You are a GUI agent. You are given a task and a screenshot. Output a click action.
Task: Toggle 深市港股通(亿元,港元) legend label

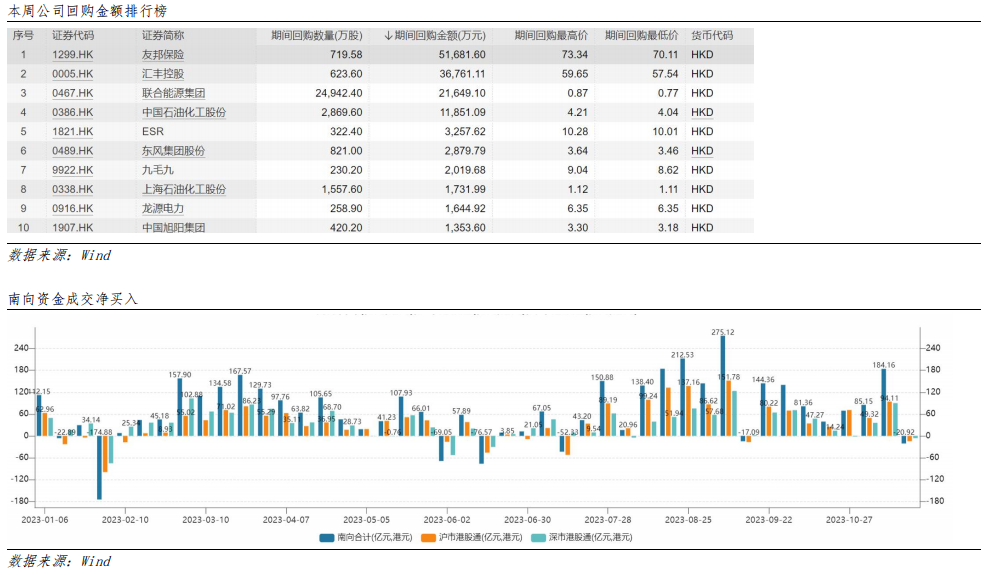(x=590, y=538)
